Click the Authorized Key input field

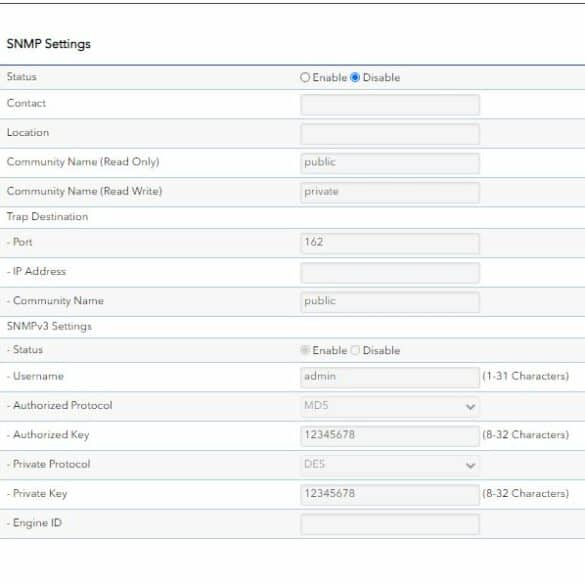390,435
